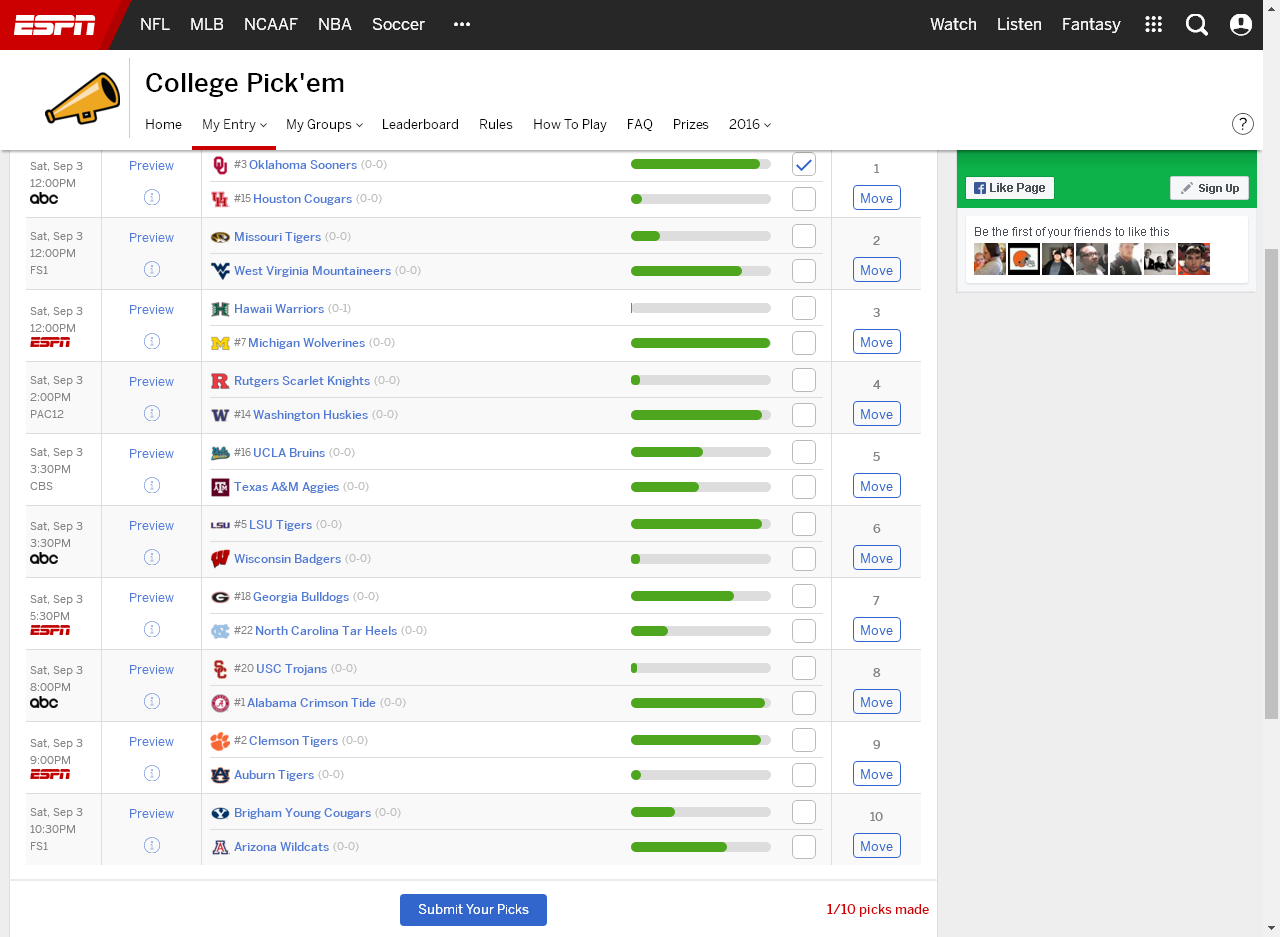Screen dimensions: 1280x937
Task: Submit Your Picks button
Action: pos(473,909)
